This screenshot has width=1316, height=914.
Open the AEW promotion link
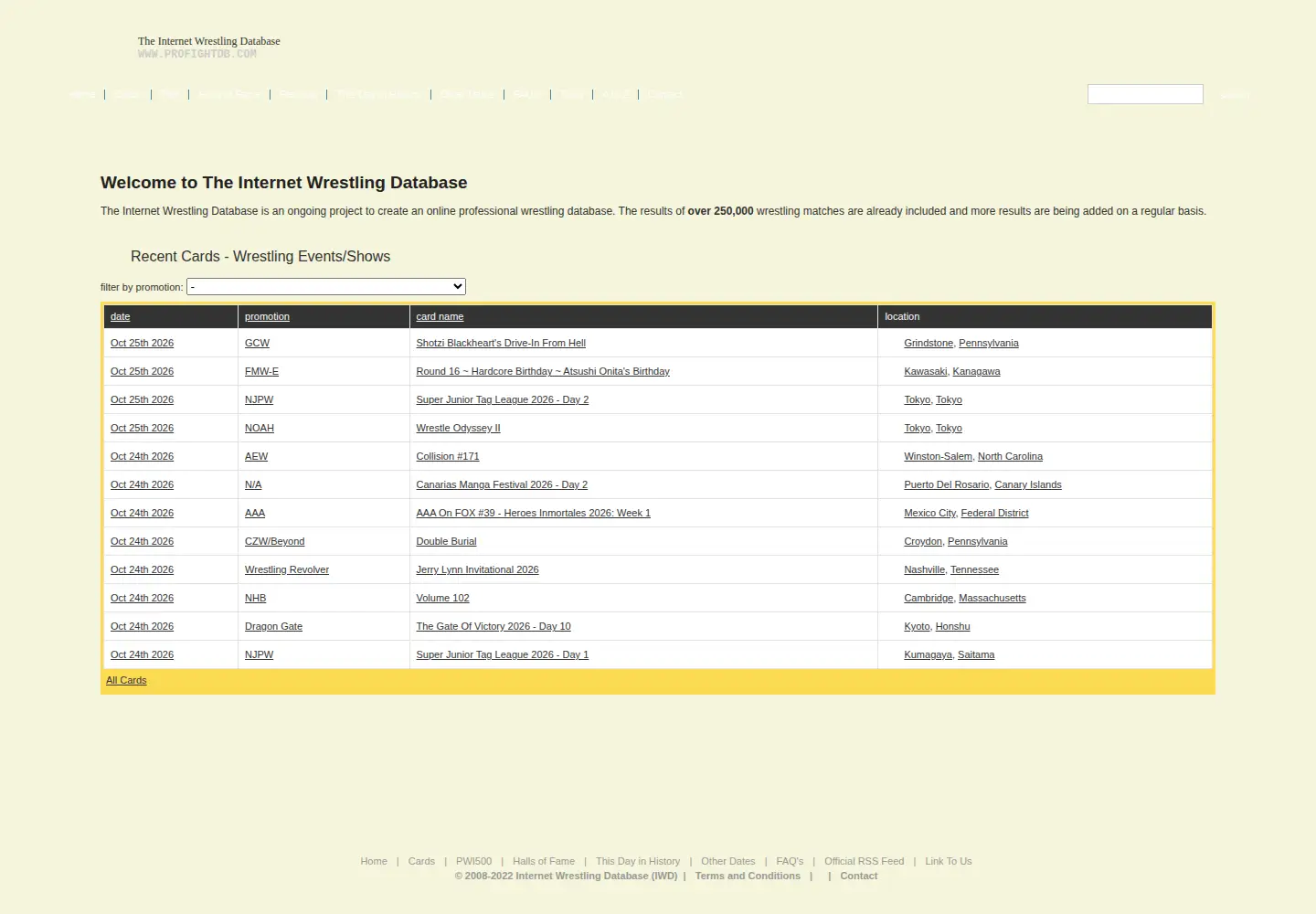pos(256,456)
